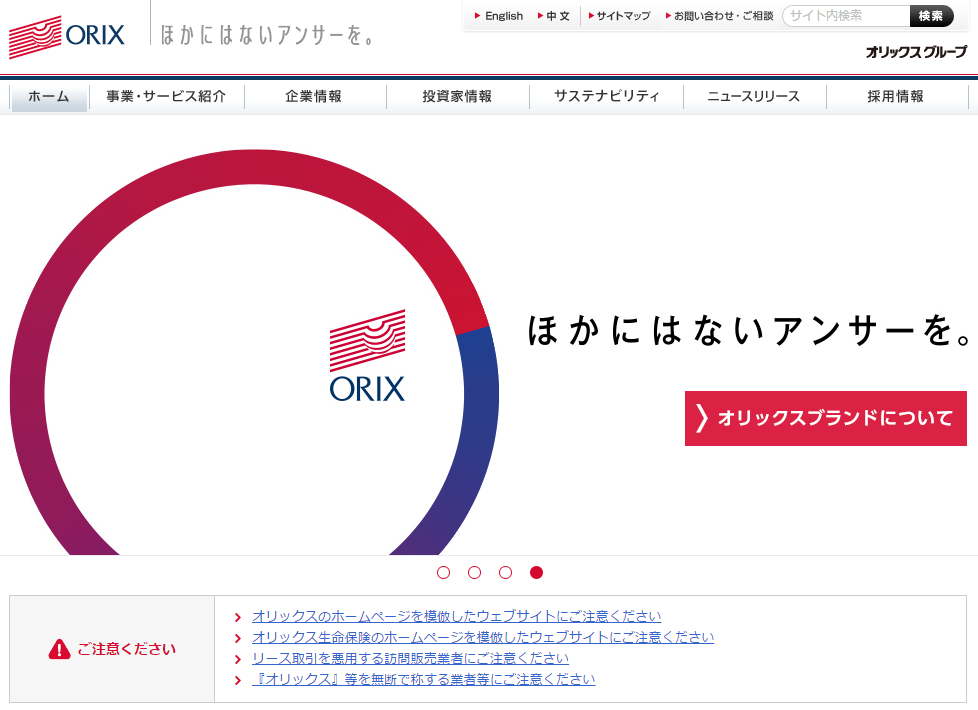This screenshot has height=710, width=978.
Task: Open notice about オリックスのホームページを模倣したウェブサイト
Action: 457,616
